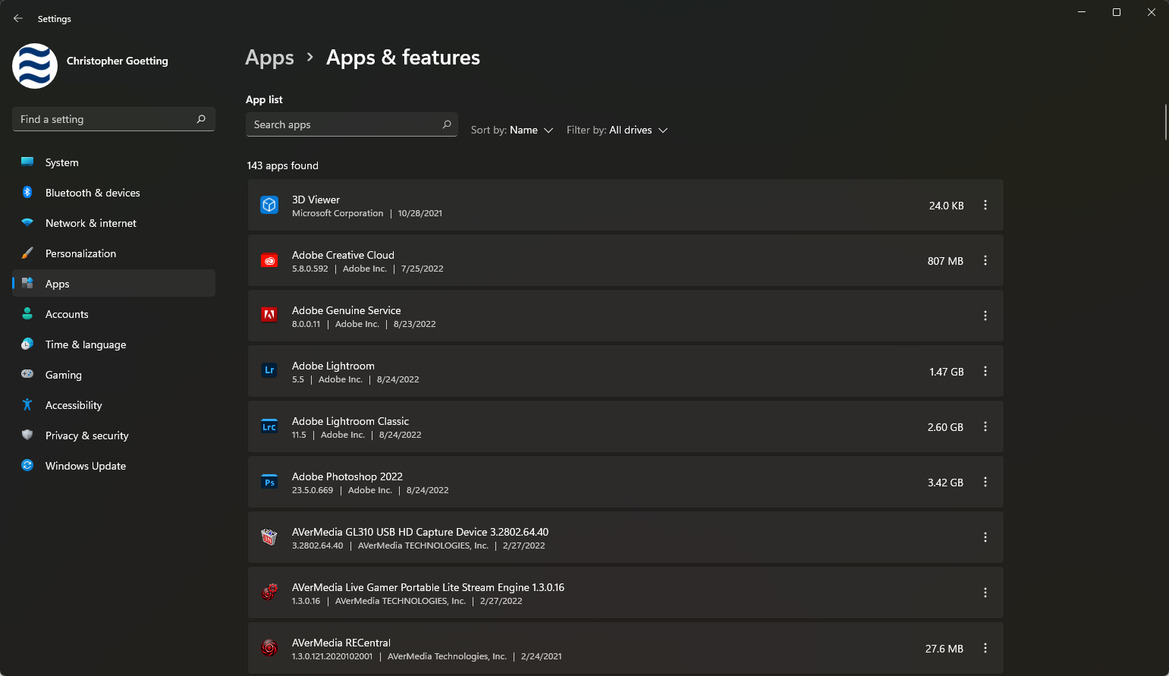Open the Sort by Name dropdown

[512, 130]
